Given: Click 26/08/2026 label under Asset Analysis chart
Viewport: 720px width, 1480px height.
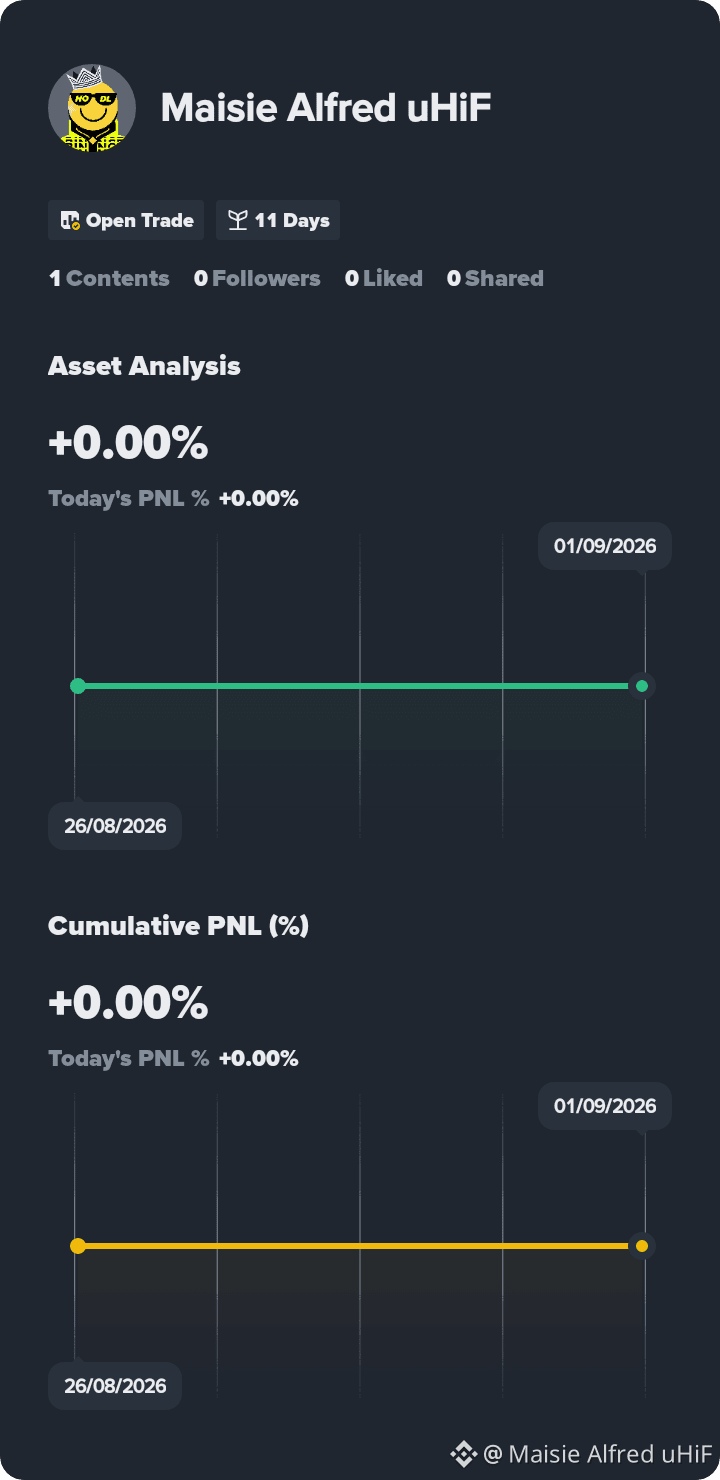Looking at the screenshot, I should (115, 826).
